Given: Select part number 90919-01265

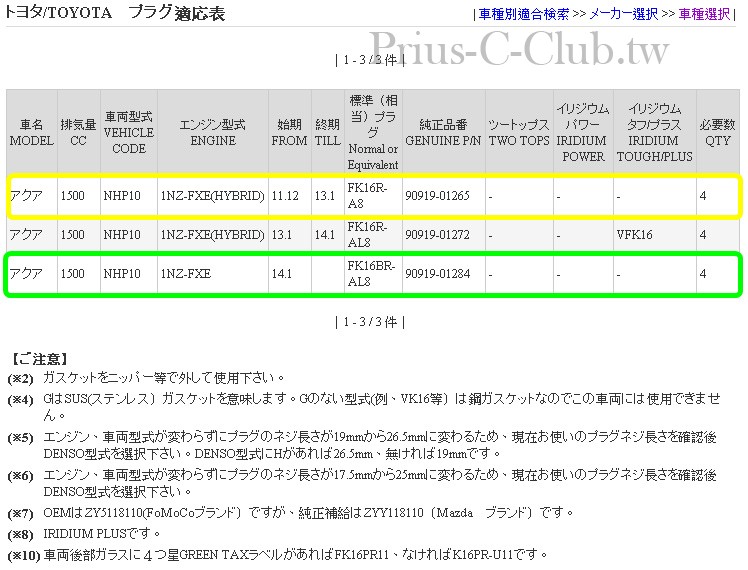Looking at the screenshot, I should [x=437, y=196].
